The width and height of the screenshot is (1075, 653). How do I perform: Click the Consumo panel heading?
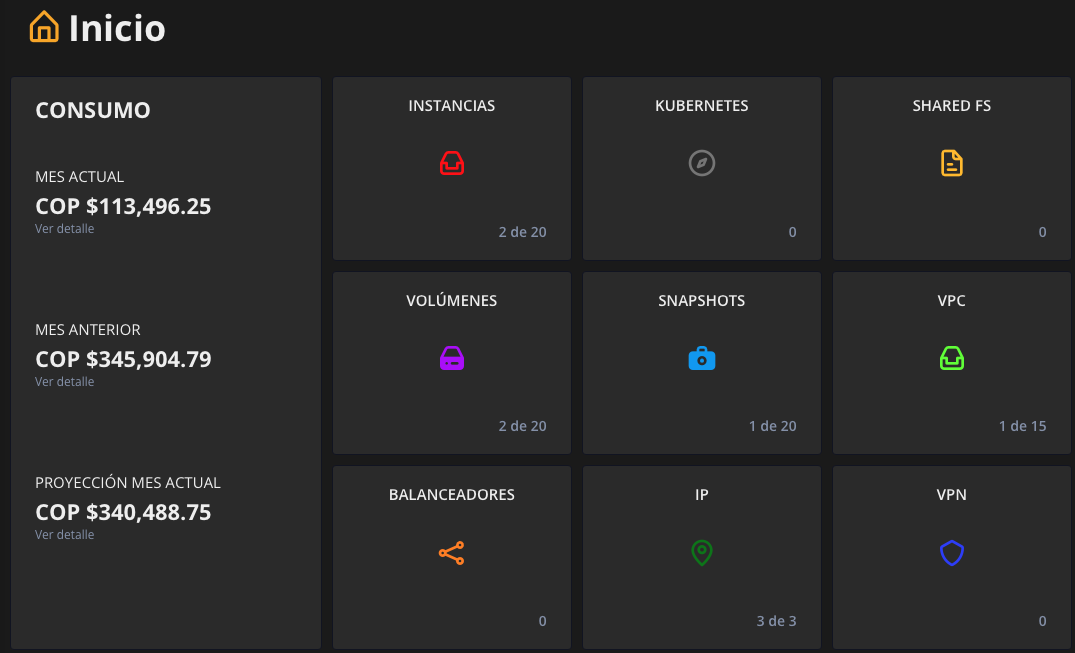click(x=93, y=110)
